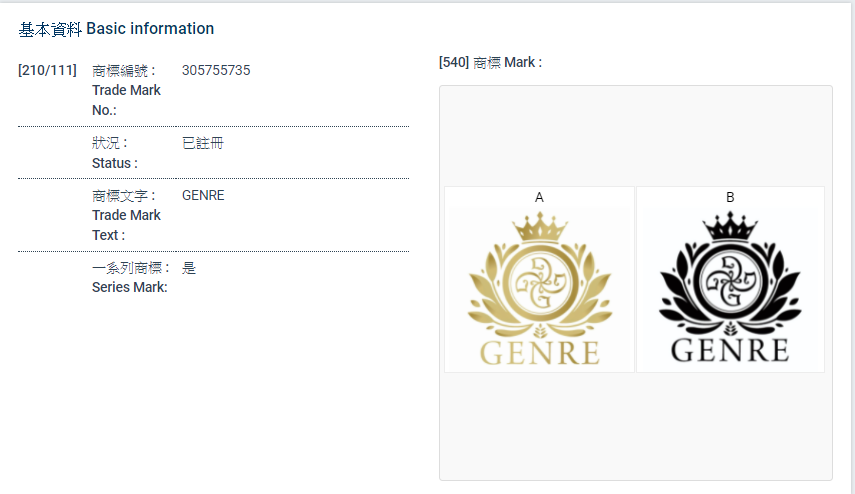Image resolution: width=855 pixels, height=494 pixels.
Task: Click the small black leaf above GENRE
Action: click(x=730, y=328)
